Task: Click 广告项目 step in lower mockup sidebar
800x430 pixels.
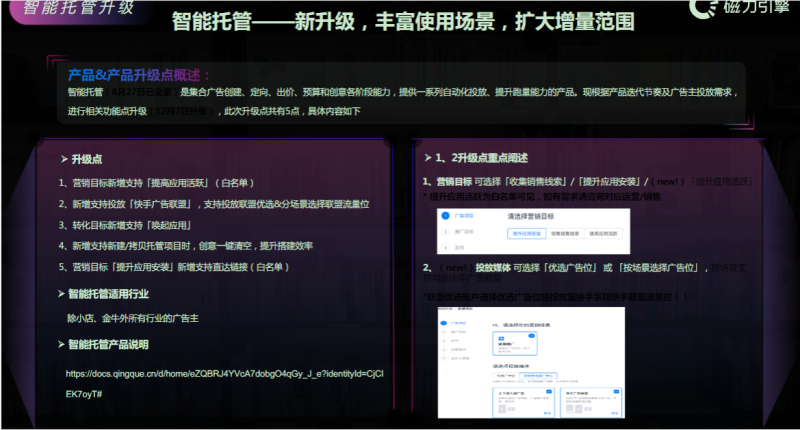Action: point(454,323)
